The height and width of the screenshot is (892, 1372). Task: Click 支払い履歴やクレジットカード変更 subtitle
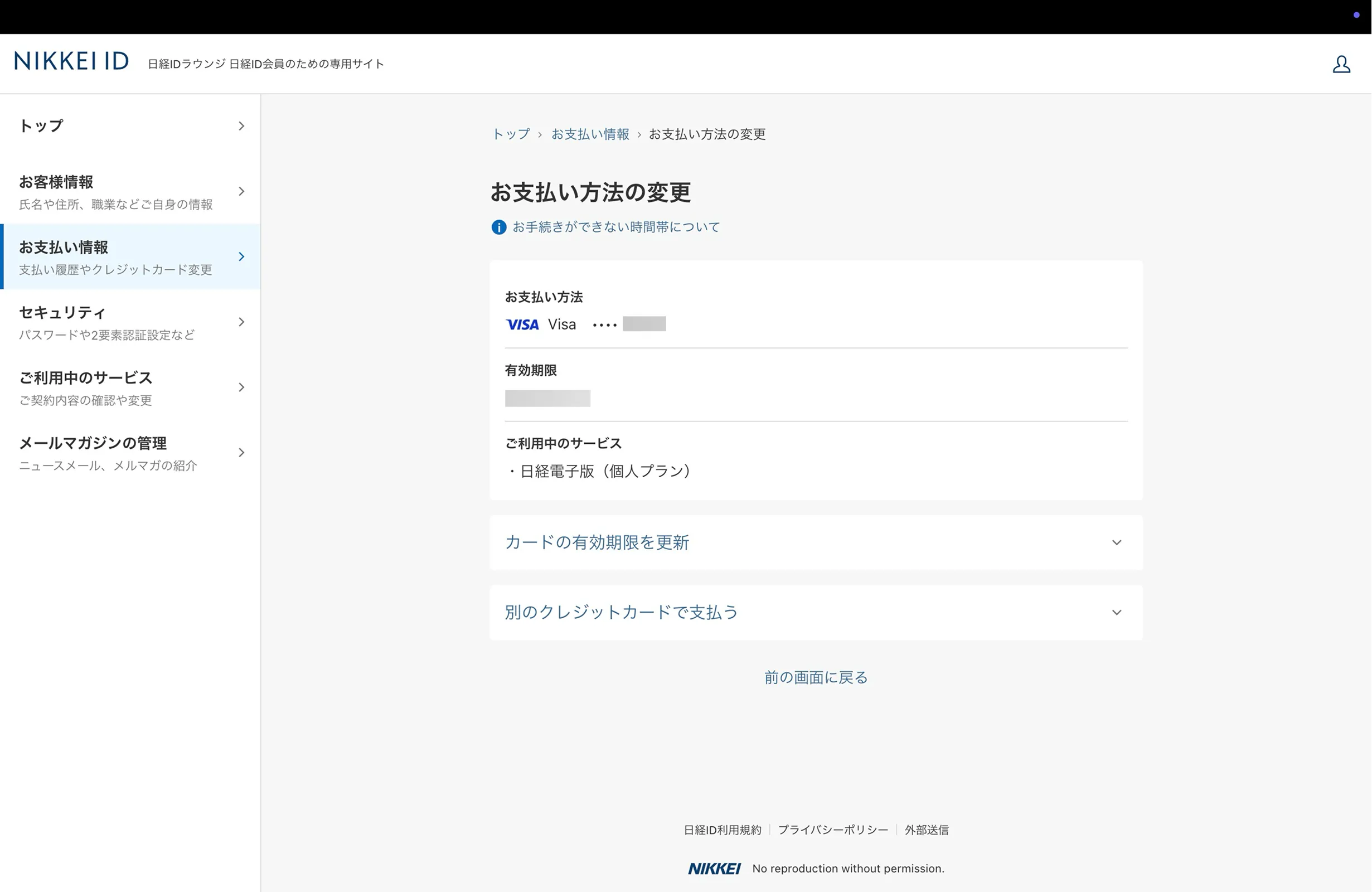[x=116, y=270]
